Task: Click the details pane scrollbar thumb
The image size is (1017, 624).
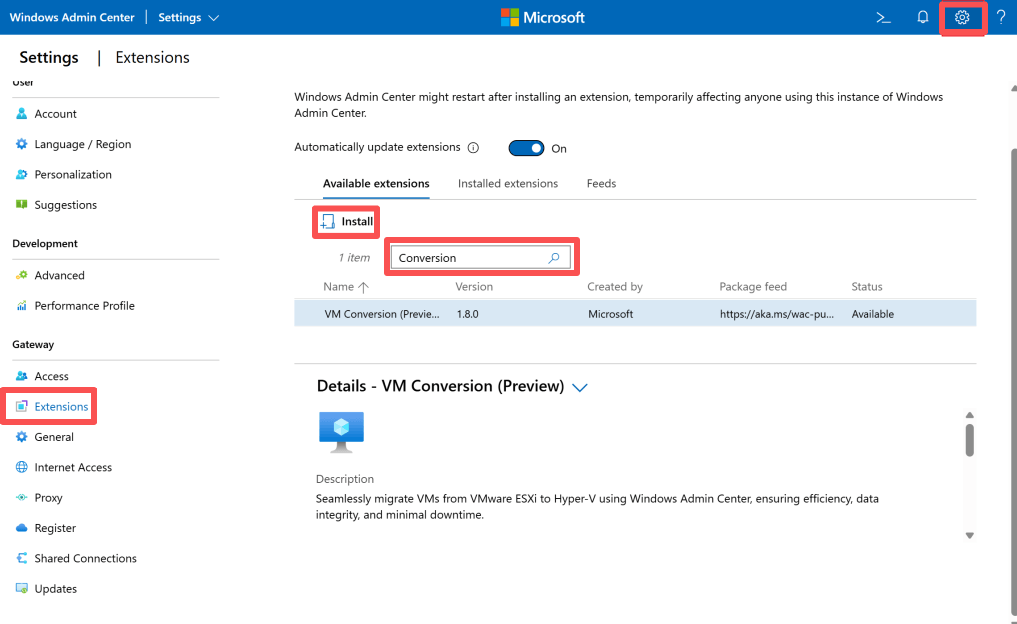Action: point(970,440)
